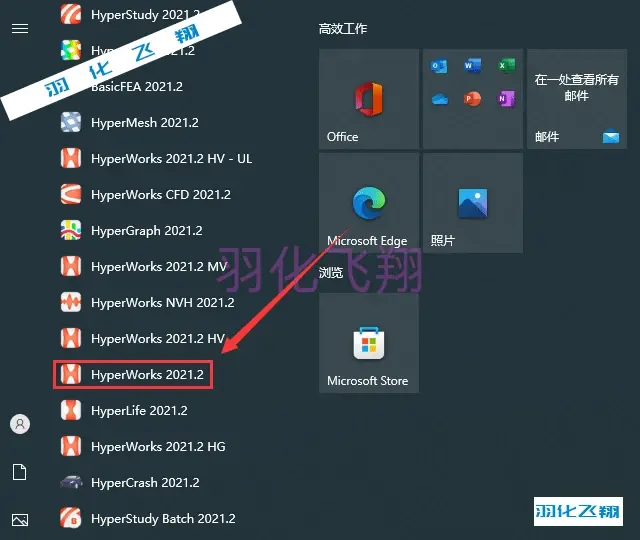Viewport: 640px width, 540px height.
Task: Open the user account icon in sidebar
Action: click(x=20, y=424)
